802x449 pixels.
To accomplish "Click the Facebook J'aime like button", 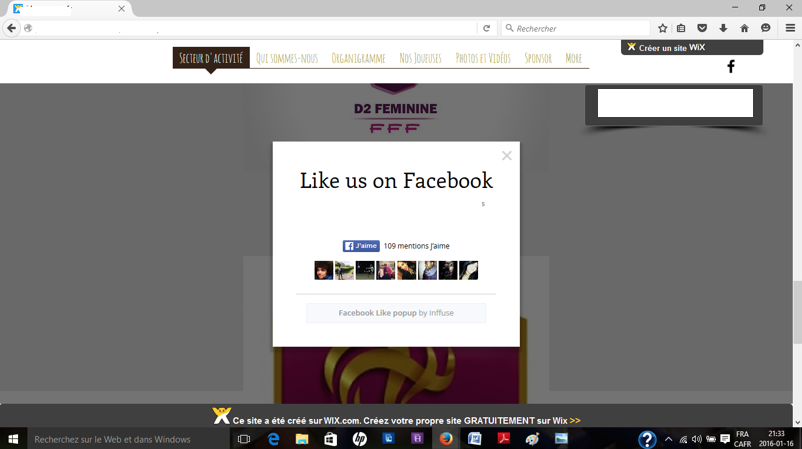I will (x=361, y=246).
